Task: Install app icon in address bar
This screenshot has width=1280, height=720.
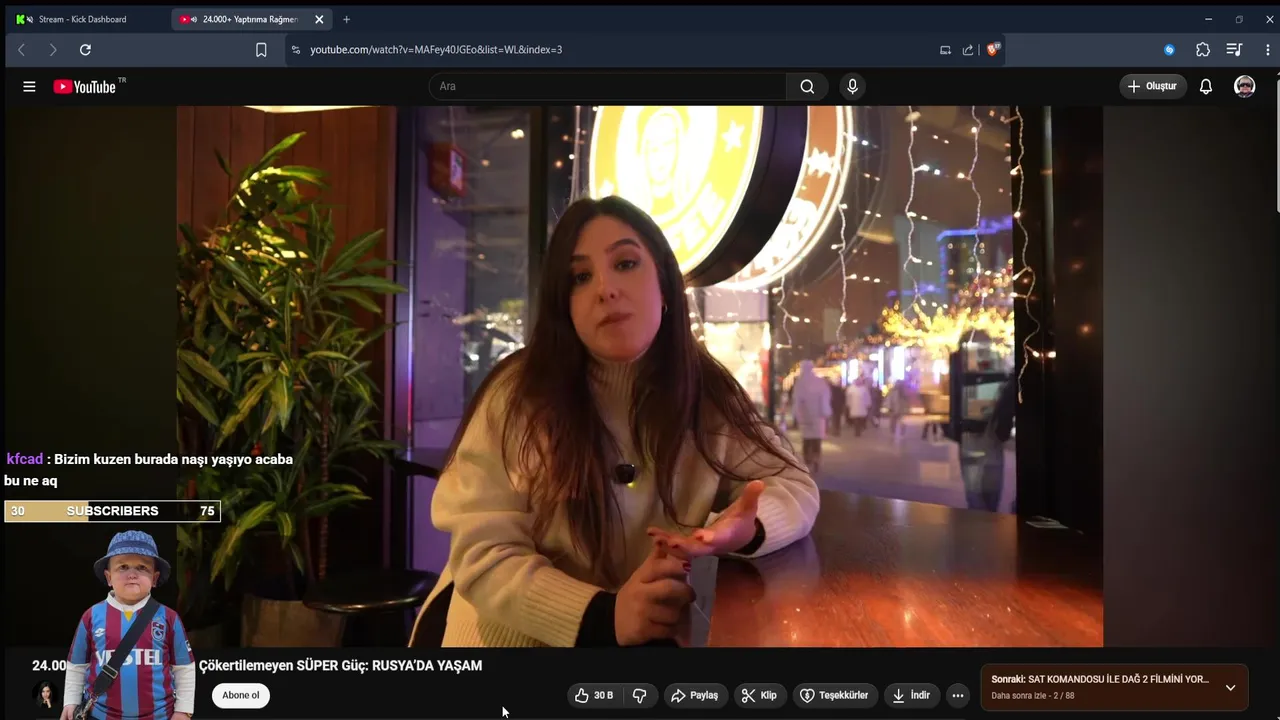Action: (x=945, y=49)
